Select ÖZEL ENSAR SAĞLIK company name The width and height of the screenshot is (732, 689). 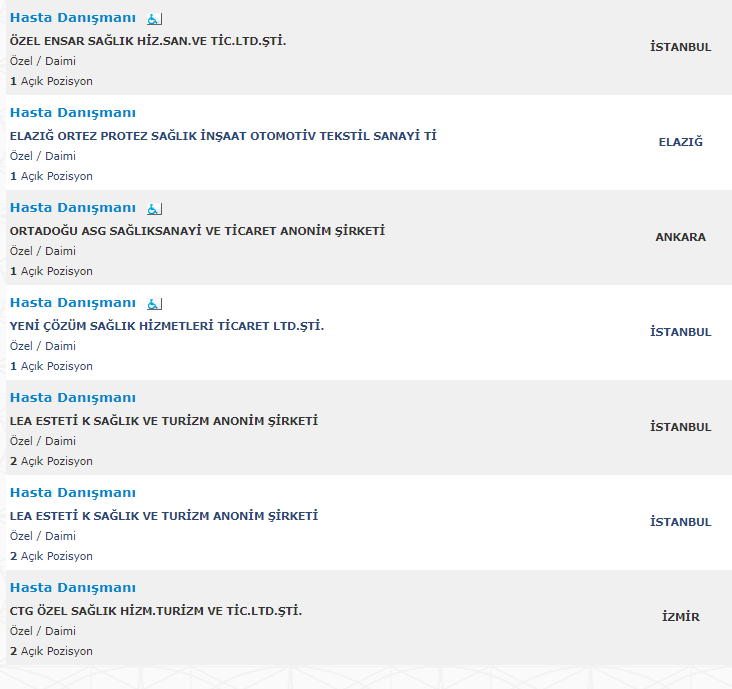148,41
